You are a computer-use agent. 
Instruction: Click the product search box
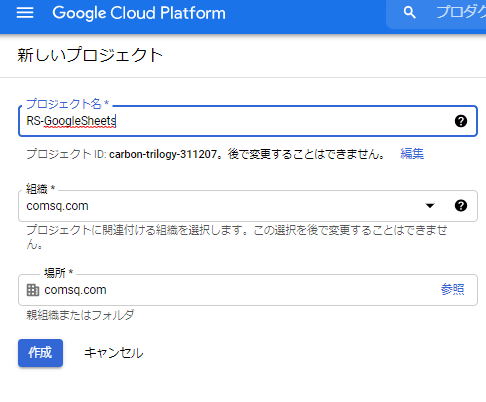436,13
